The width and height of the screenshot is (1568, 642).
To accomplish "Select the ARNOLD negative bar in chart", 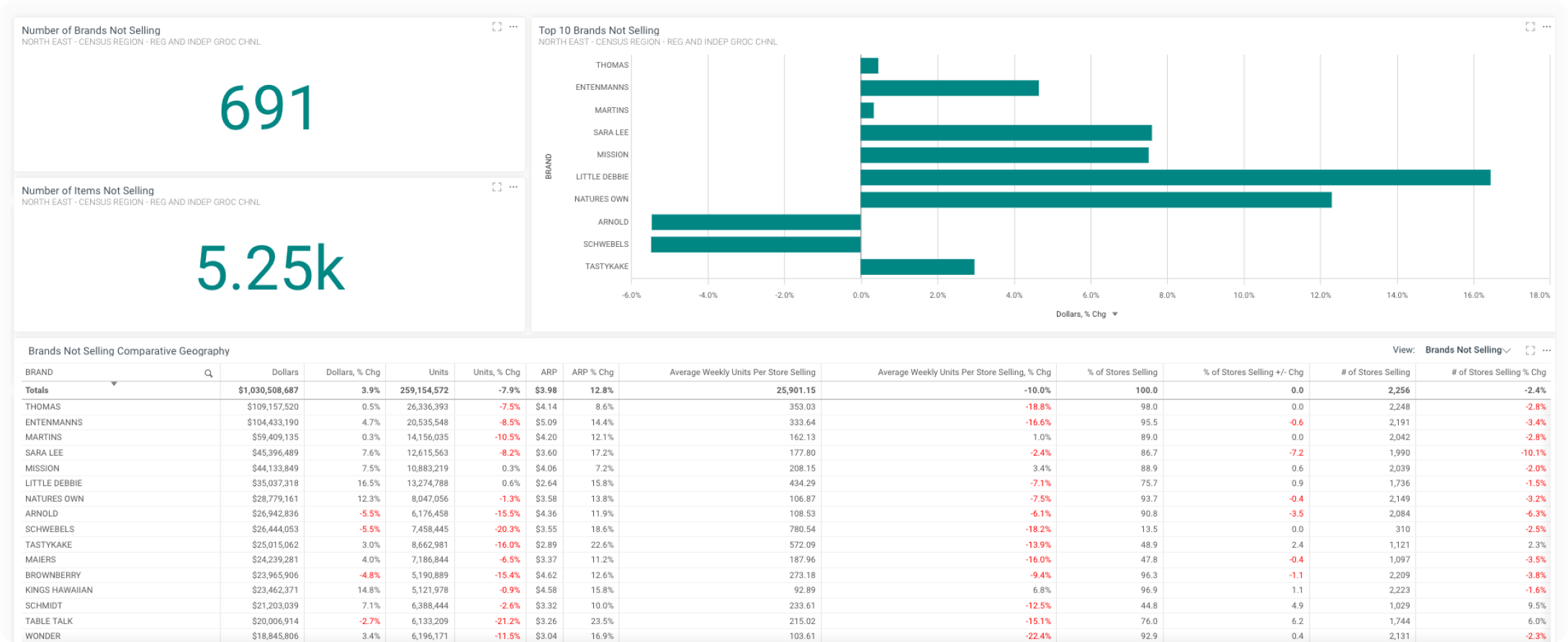I will pos(756,222).
